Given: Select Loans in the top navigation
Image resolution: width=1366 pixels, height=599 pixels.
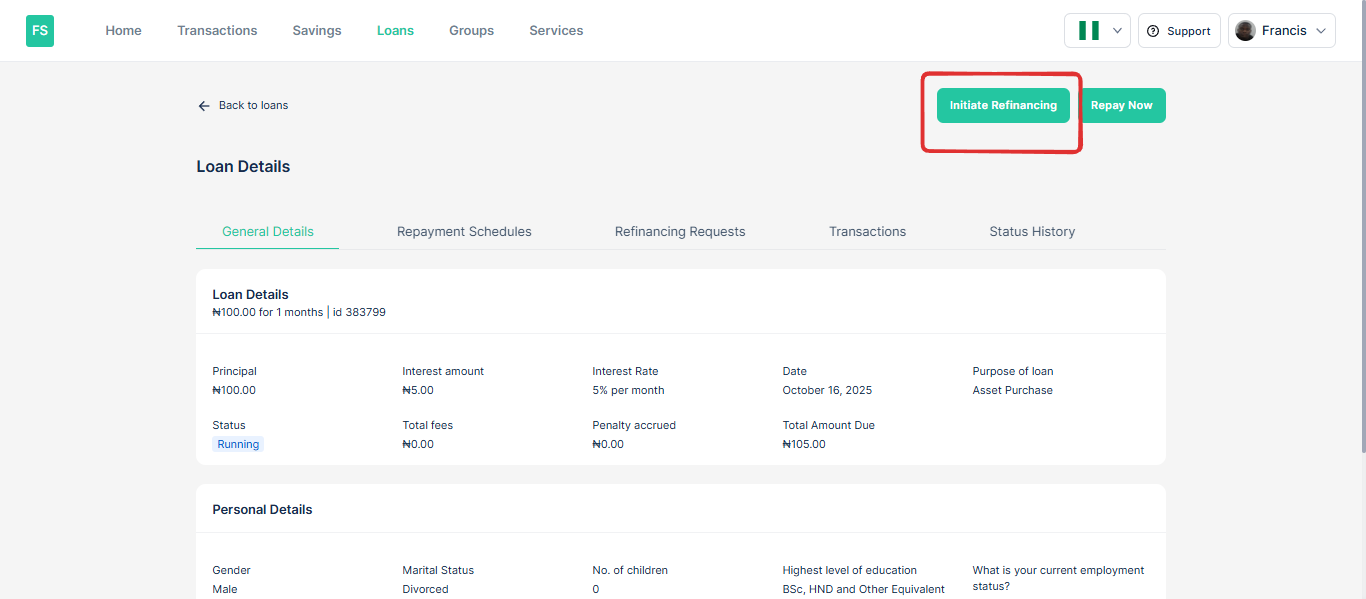Looking at the screenshot, I should click(x=395, y=31).
